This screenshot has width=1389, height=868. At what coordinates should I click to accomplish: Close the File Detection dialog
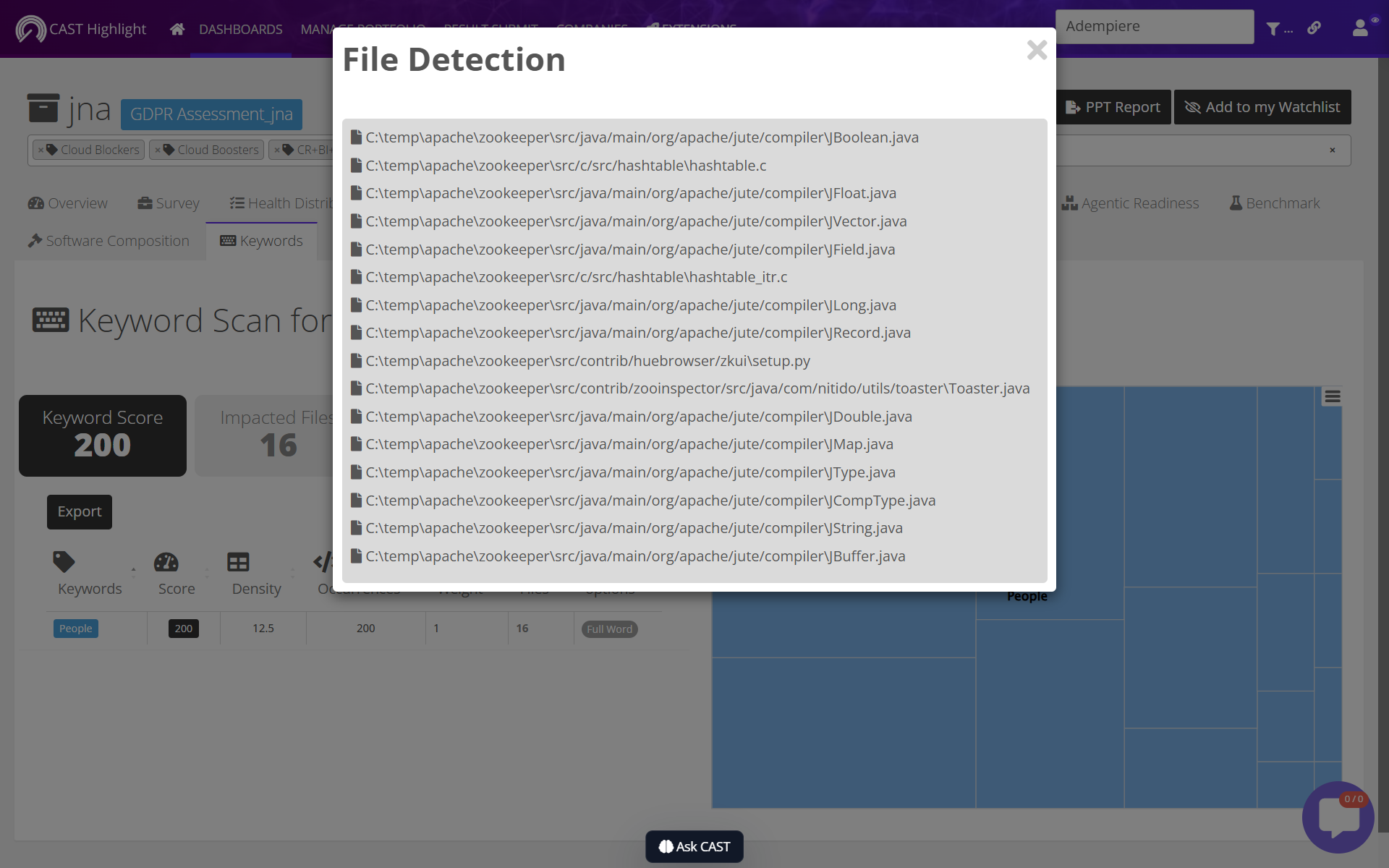(x=1037, y=50)
